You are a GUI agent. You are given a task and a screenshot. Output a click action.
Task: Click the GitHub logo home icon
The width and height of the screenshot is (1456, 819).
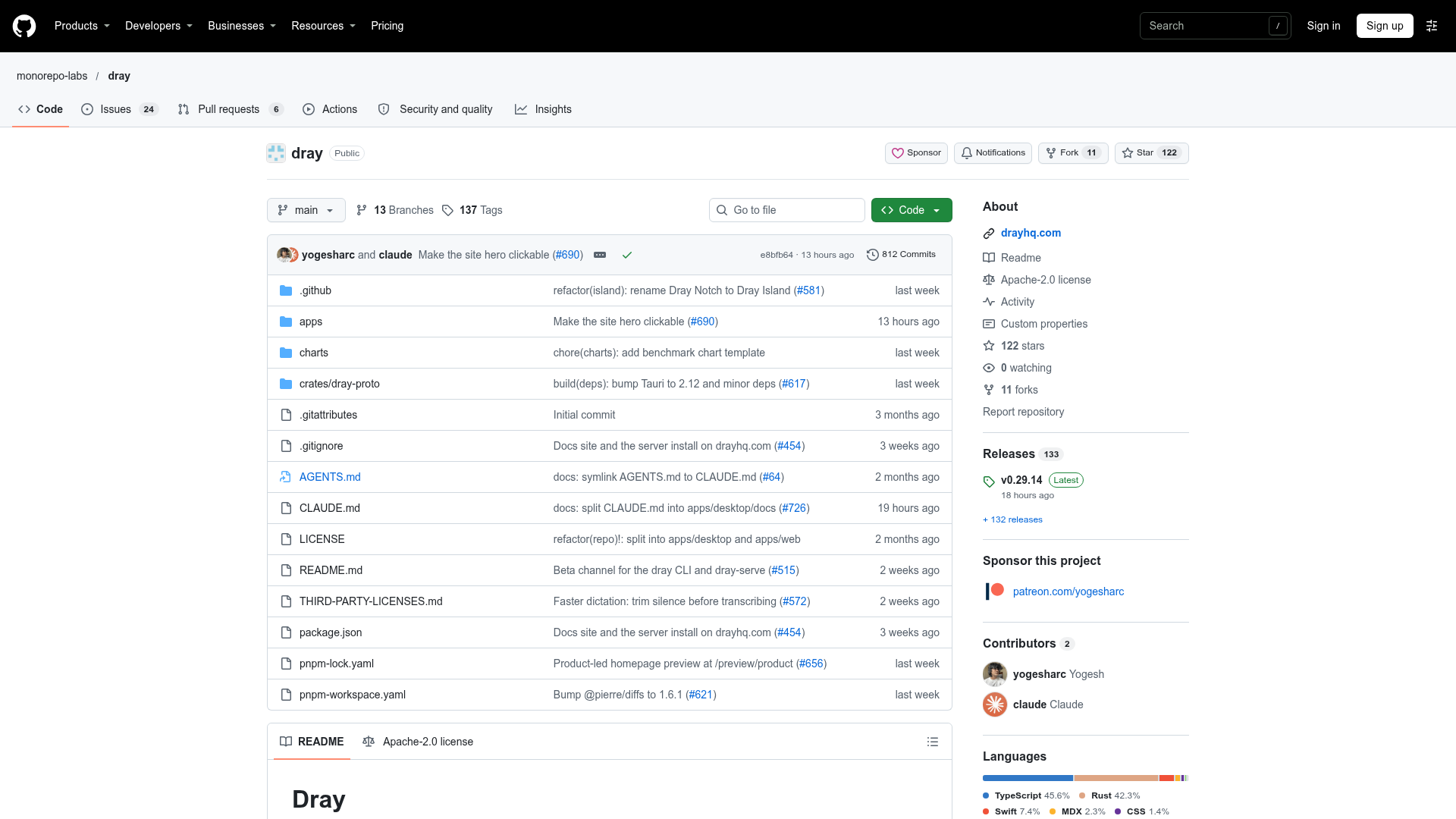click(x=24, y=26)
